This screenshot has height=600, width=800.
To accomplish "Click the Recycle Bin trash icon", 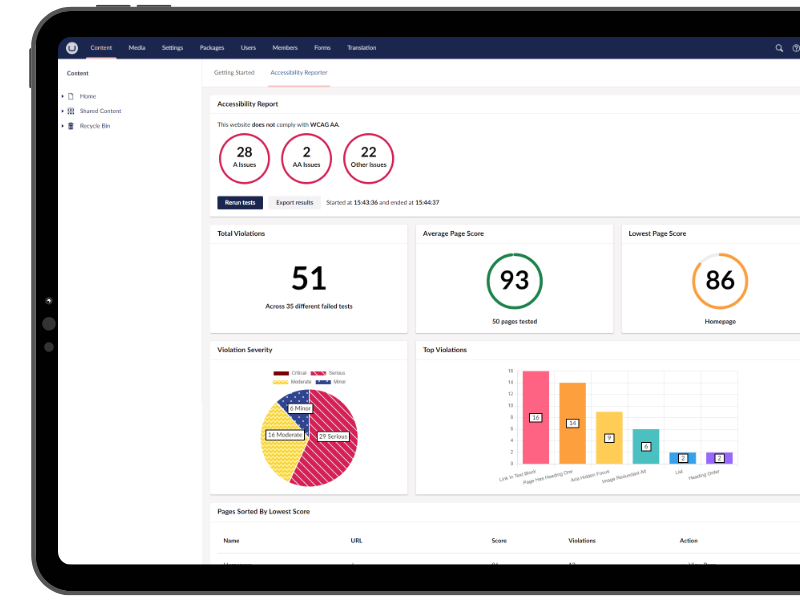I will pos(70,125).
